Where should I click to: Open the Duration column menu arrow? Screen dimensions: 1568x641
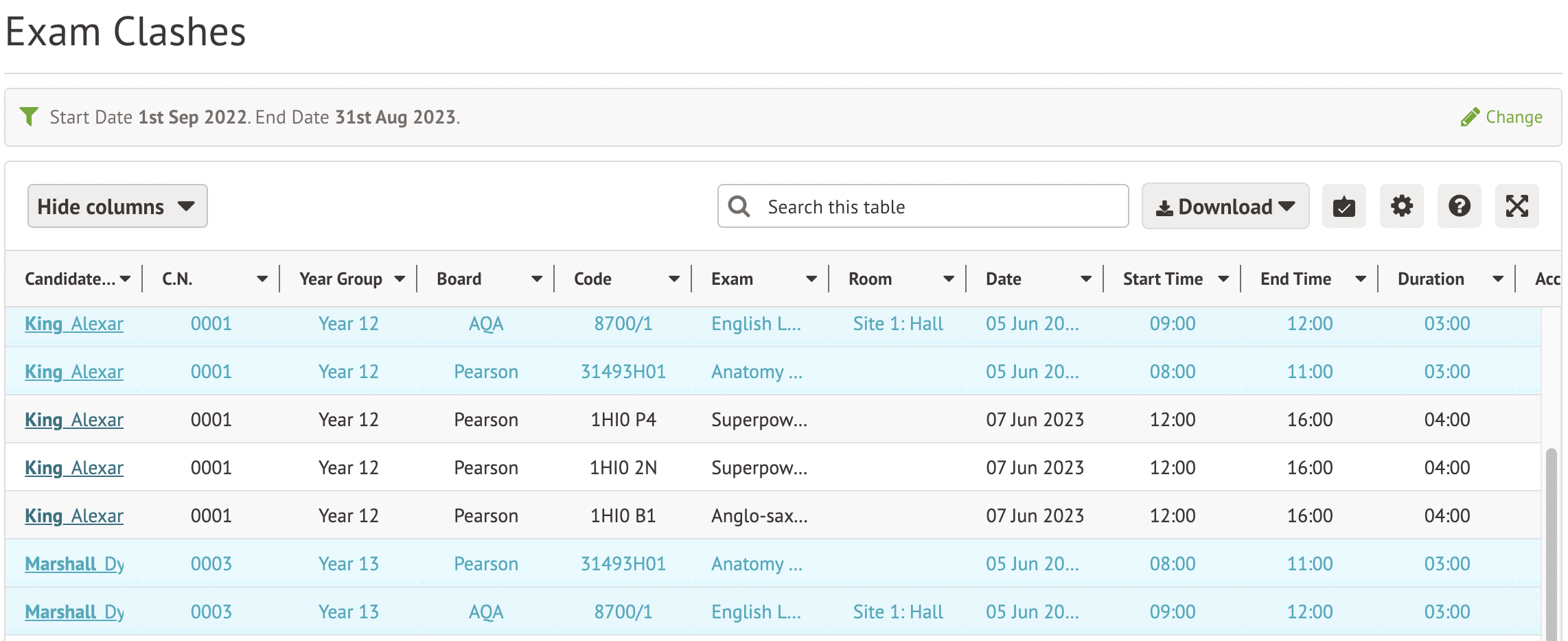[1499, 279]
